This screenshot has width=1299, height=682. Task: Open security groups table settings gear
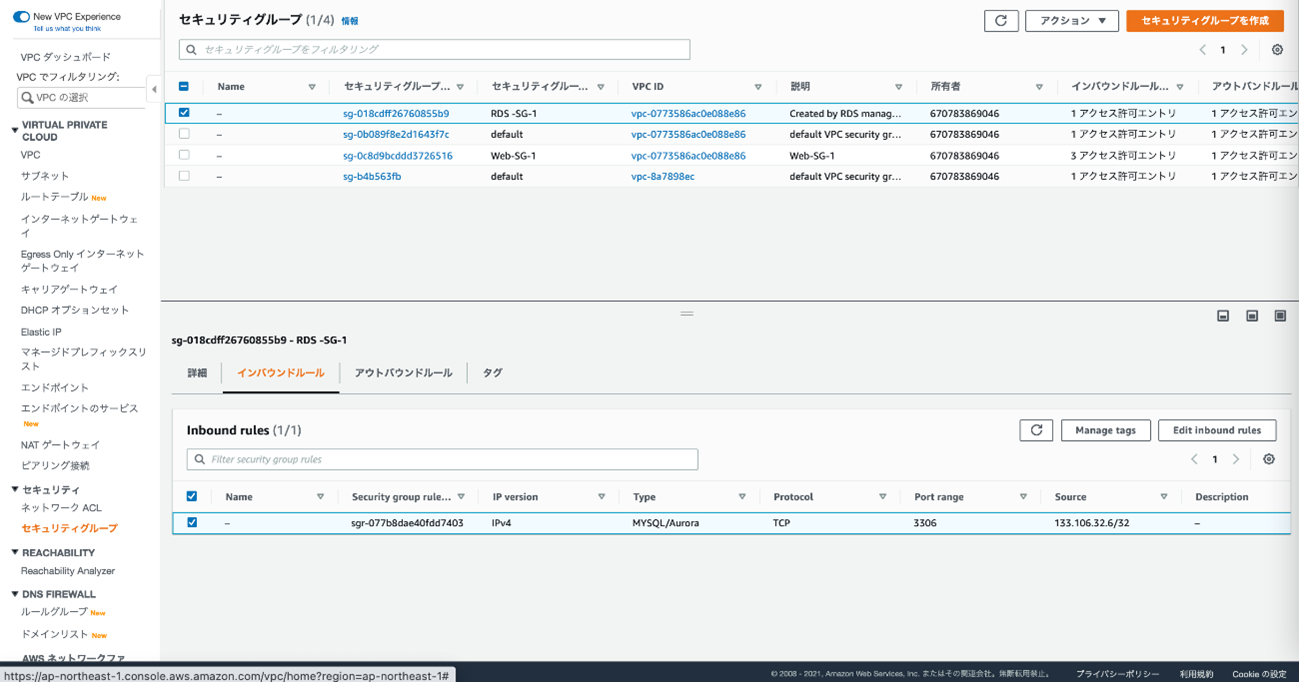click(1277, 50)
